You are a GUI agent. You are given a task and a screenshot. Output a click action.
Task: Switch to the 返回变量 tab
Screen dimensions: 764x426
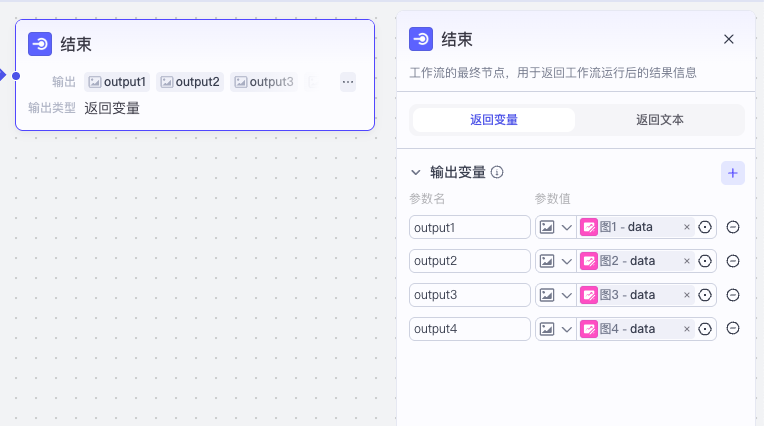pos(494,120)
